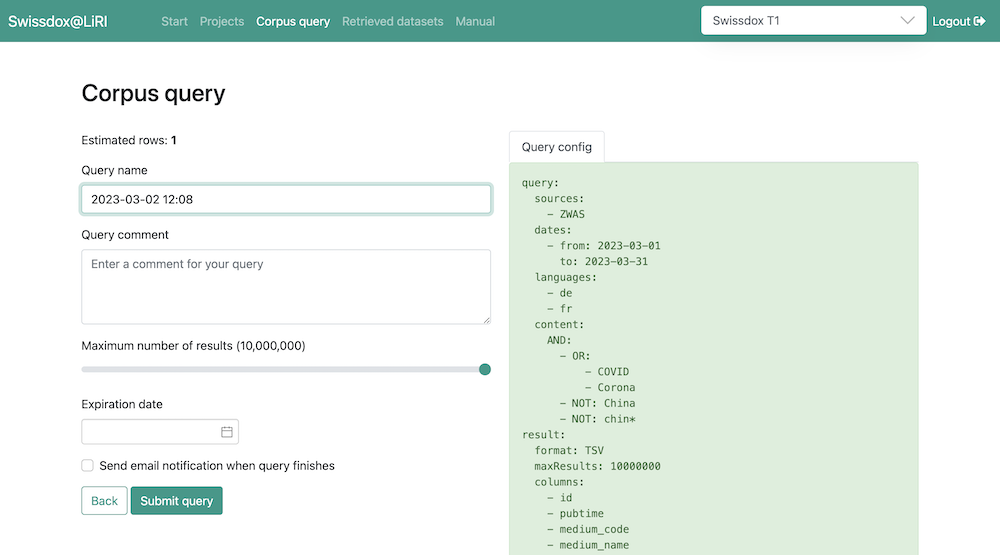Screen dimensions: 1000x555
Task: Open the calendar picker icon in Expiration date
Action: pos(227,432)
